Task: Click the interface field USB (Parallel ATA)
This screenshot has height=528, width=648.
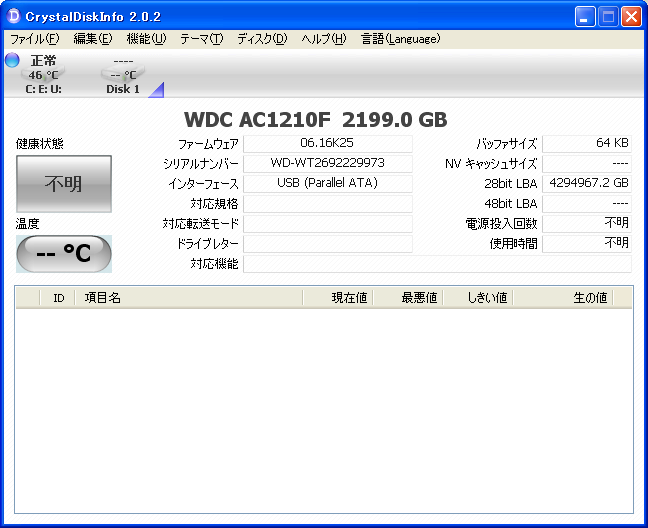Action: 327,183
